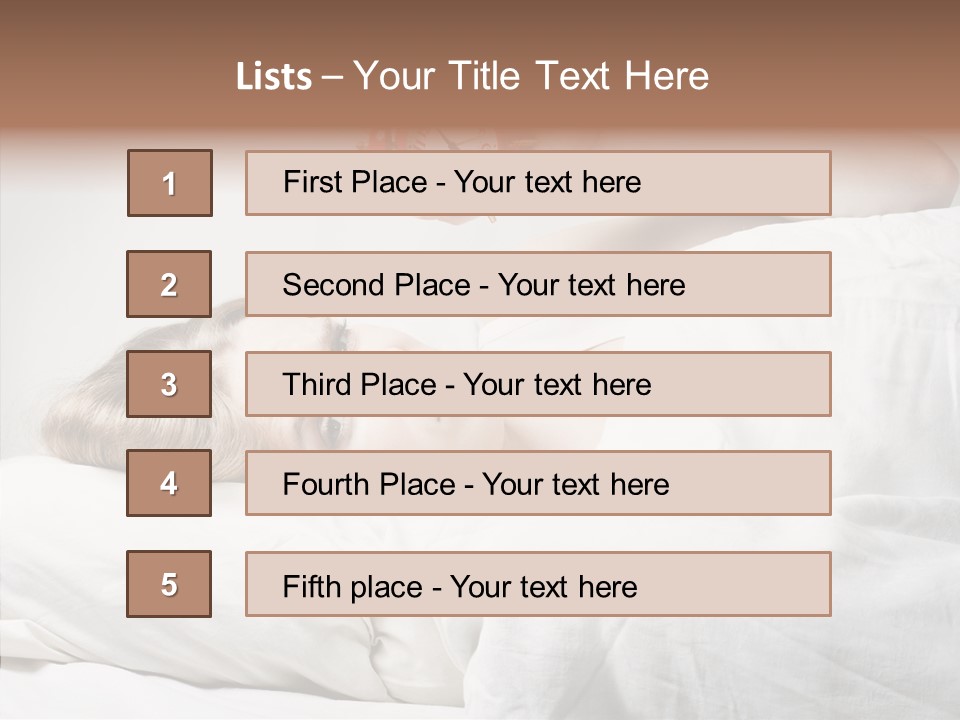Select the number 4 list marker
Screen dimensions: 960x720
tap(169, 484)
